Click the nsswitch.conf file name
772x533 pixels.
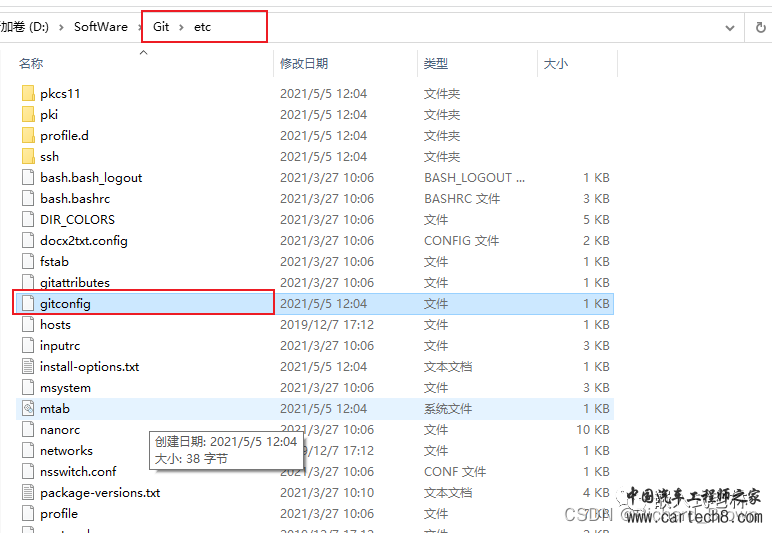[78, 471]
